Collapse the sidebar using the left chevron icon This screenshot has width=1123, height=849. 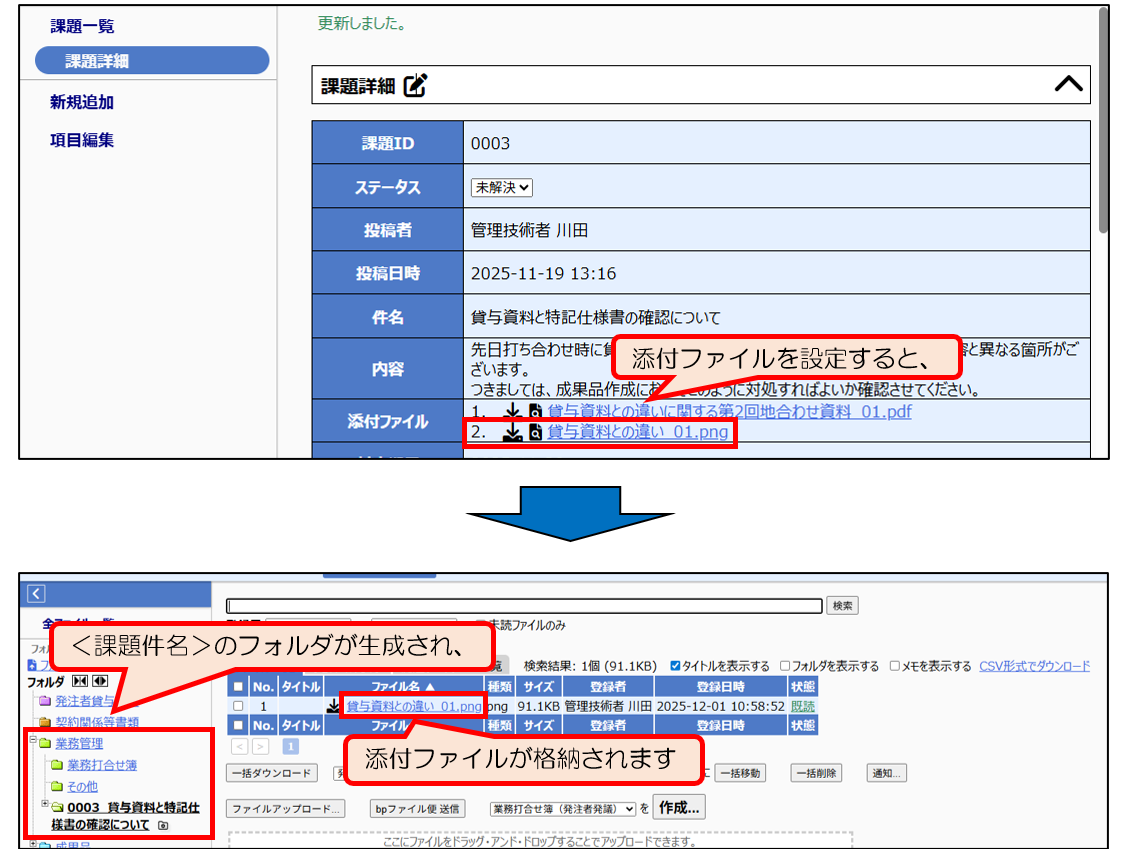pyautogui.click(x=36, y=594)
